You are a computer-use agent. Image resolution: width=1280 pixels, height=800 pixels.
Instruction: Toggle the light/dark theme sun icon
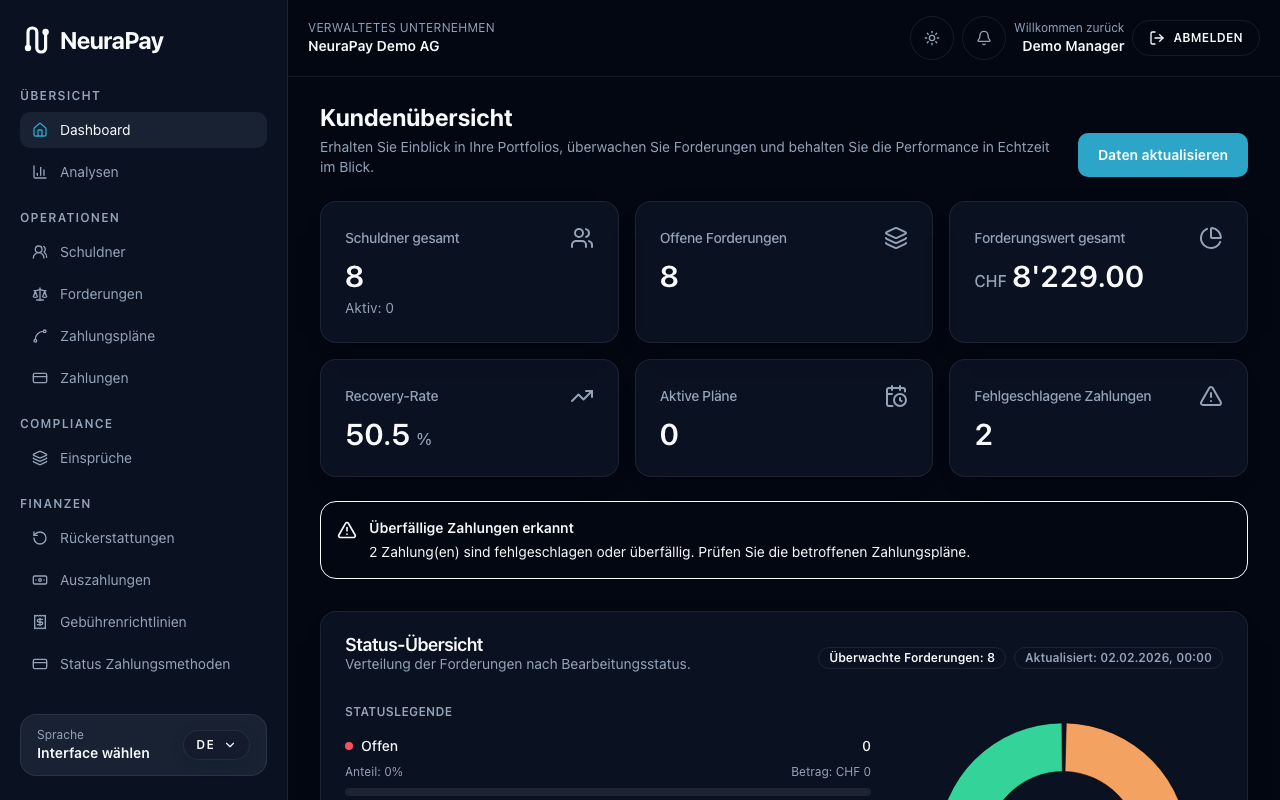pyautogui.click(x=932, y=38)
